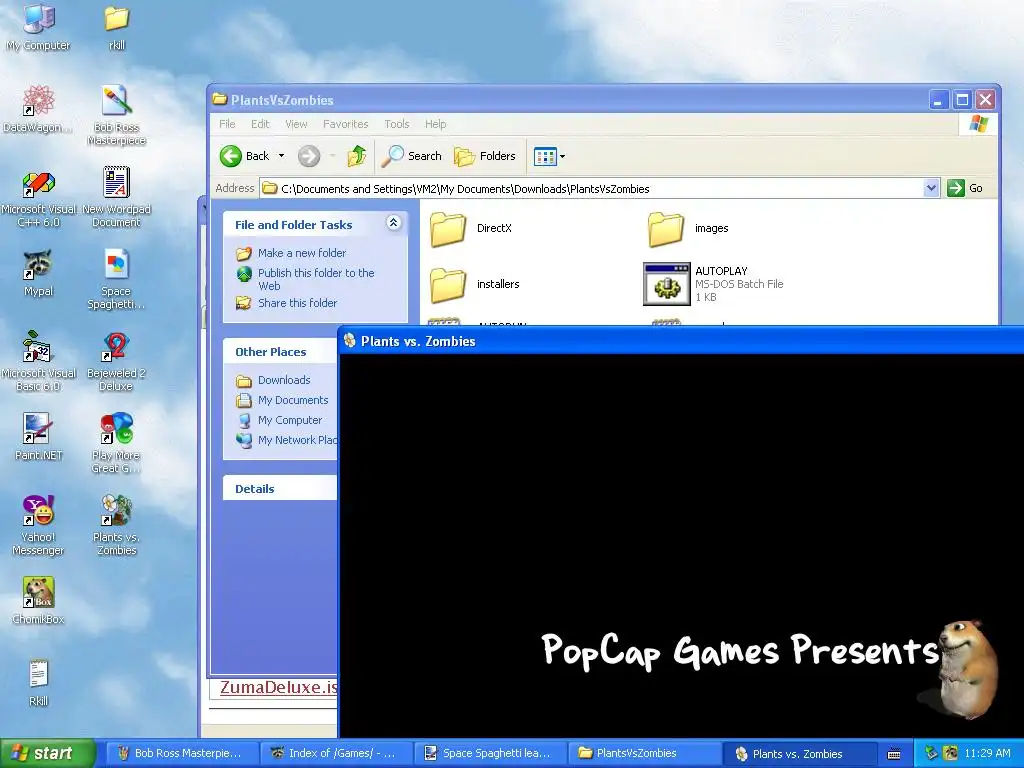Collapse File and Folder Tasks panel
Viewport: 1024px width, 768px height.
pyautogui.click(x=393, y=223)
